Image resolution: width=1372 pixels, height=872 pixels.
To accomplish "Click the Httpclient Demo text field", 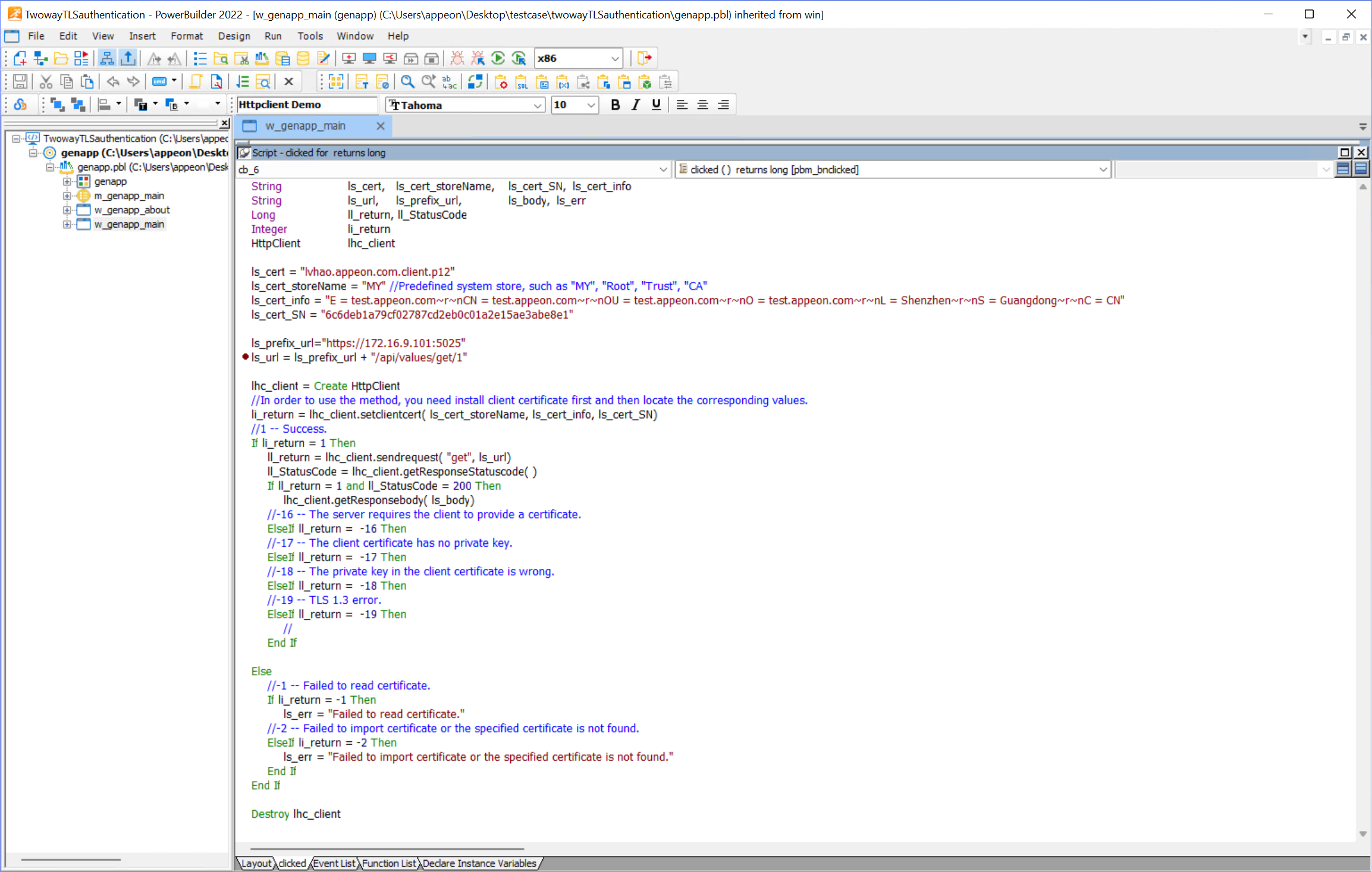I will click(x=307, y=105).
